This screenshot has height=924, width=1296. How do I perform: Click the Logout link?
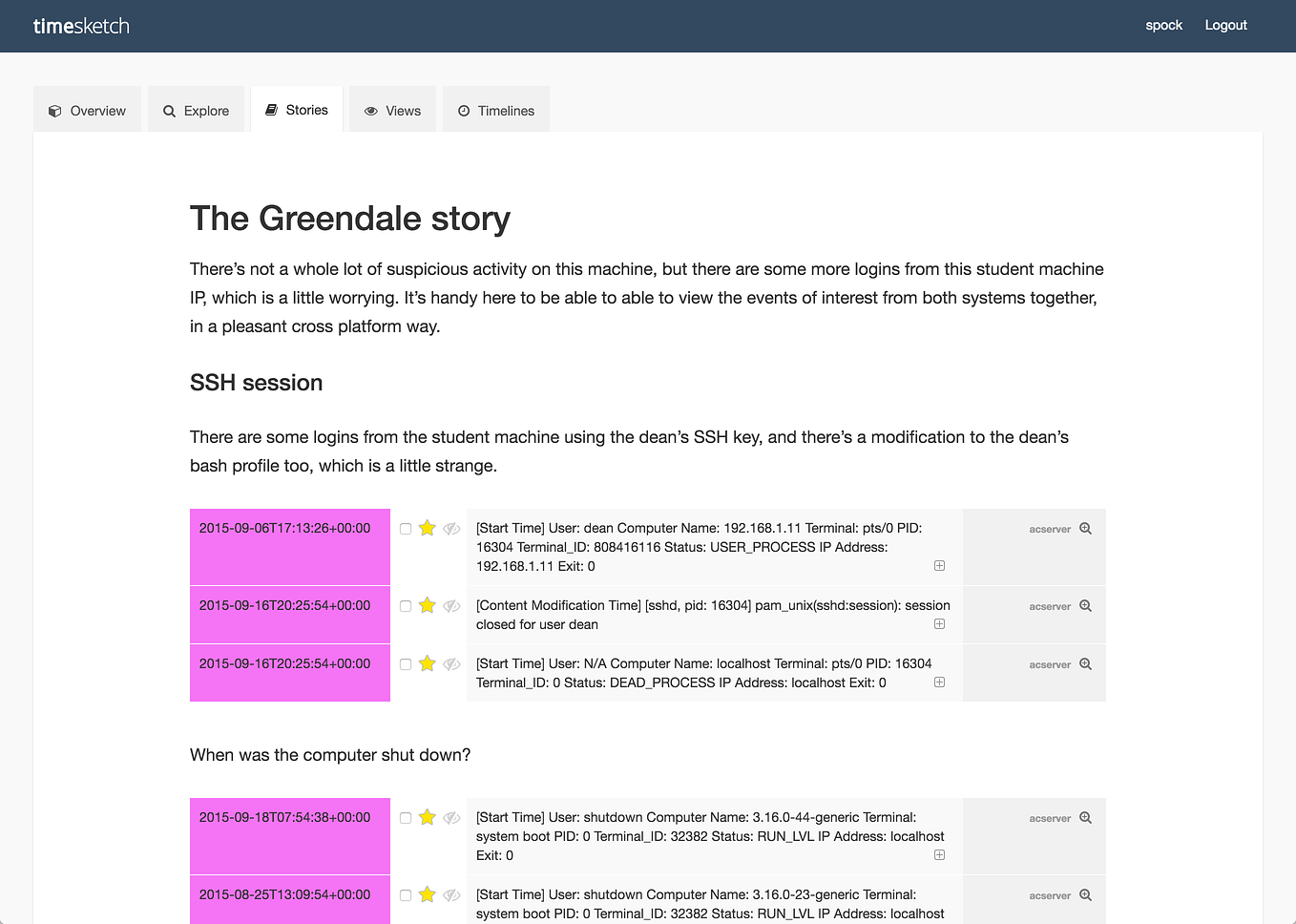pos(1225,25)
